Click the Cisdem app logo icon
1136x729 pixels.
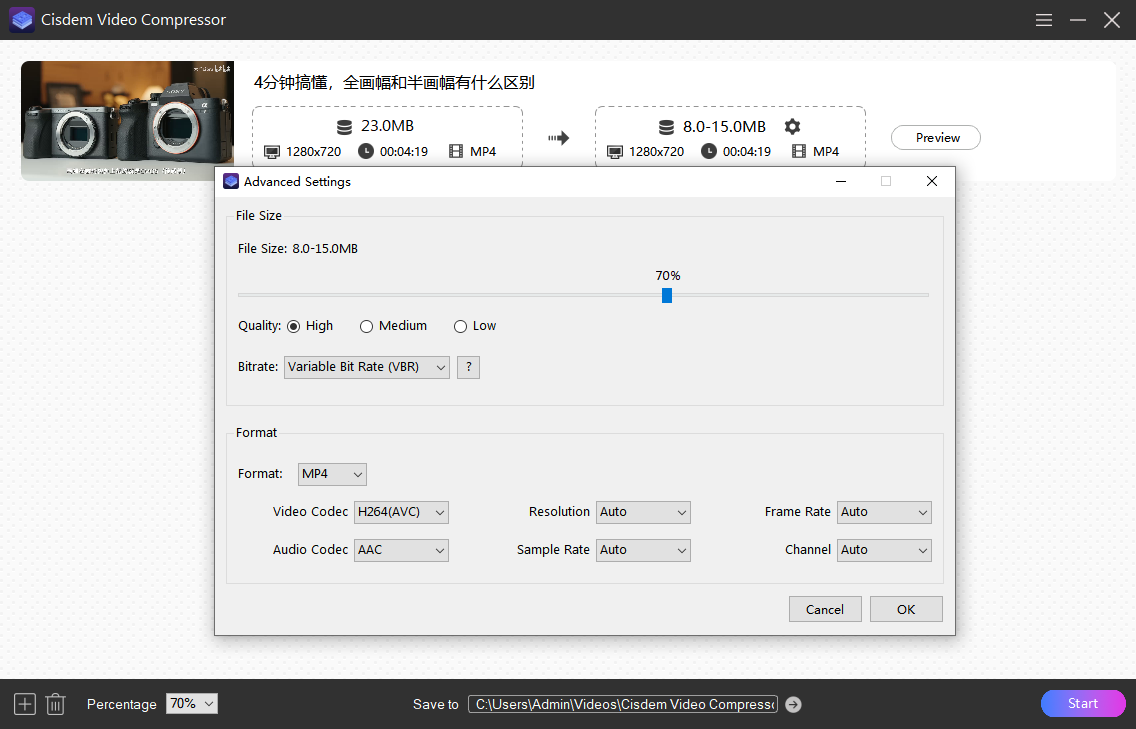click(22, 20)
